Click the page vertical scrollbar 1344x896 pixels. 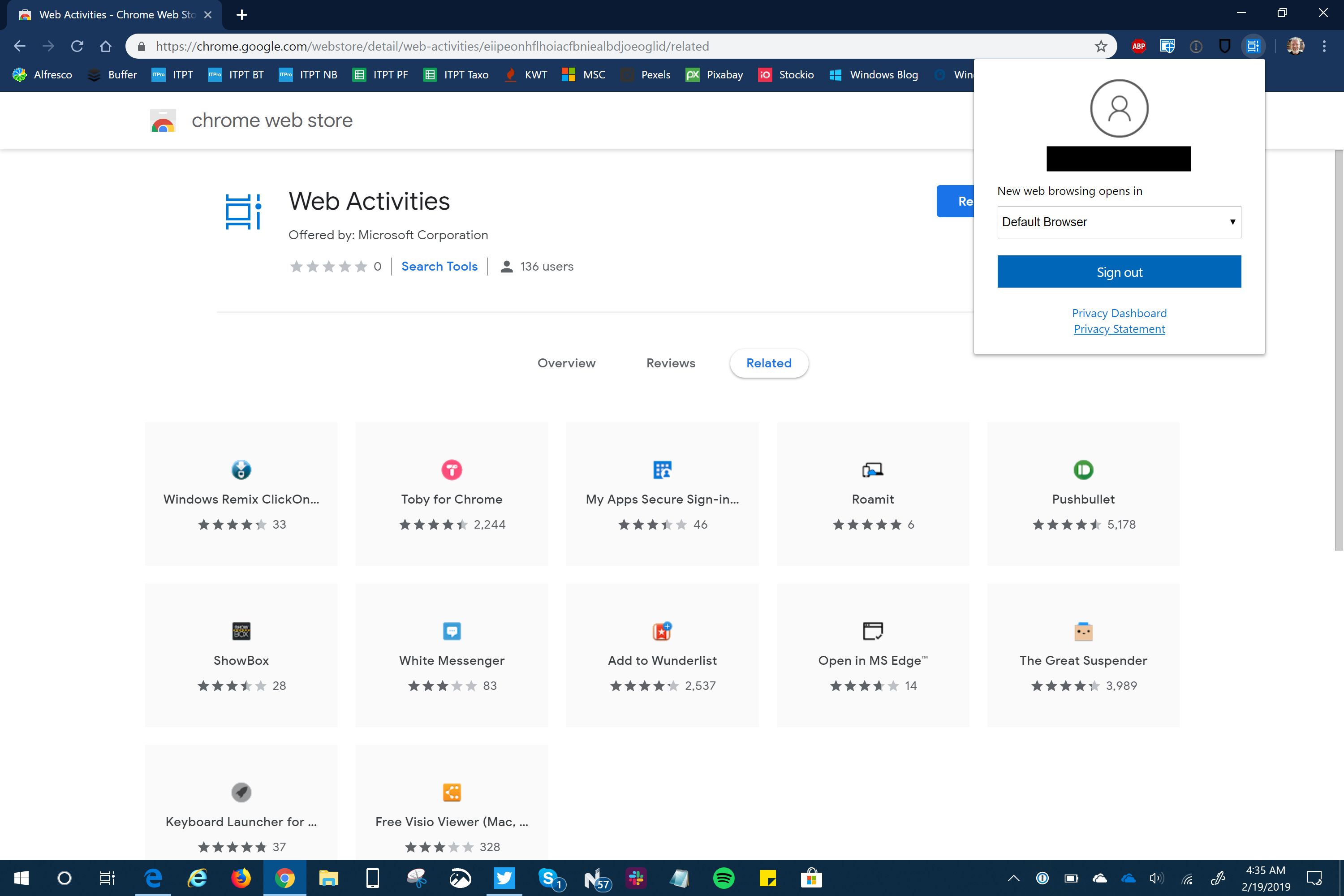click(x=1338, y=350)
